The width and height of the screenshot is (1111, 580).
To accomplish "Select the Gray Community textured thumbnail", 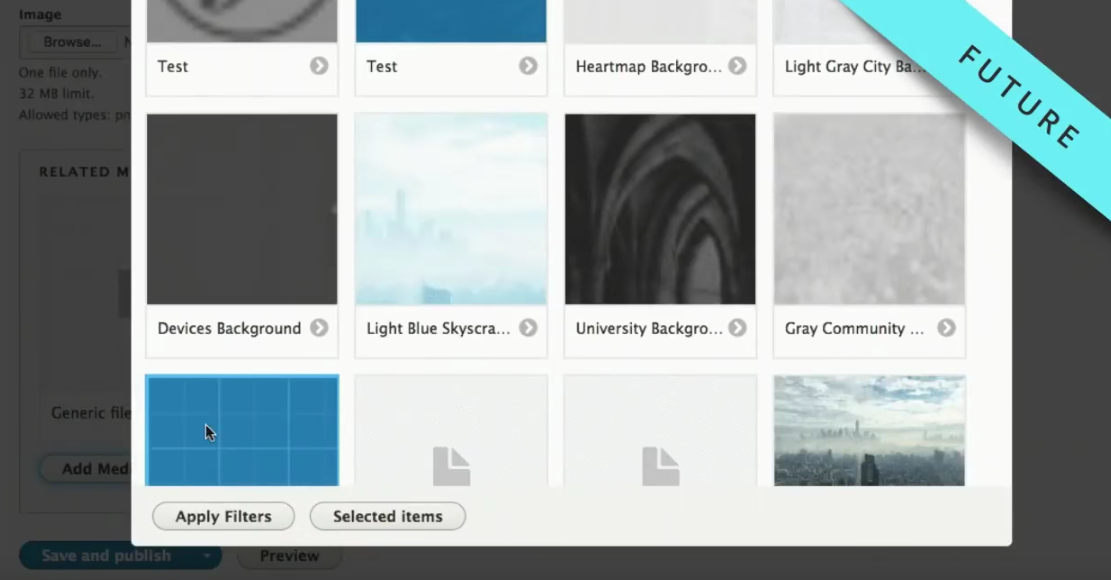I will click(869, 209).
